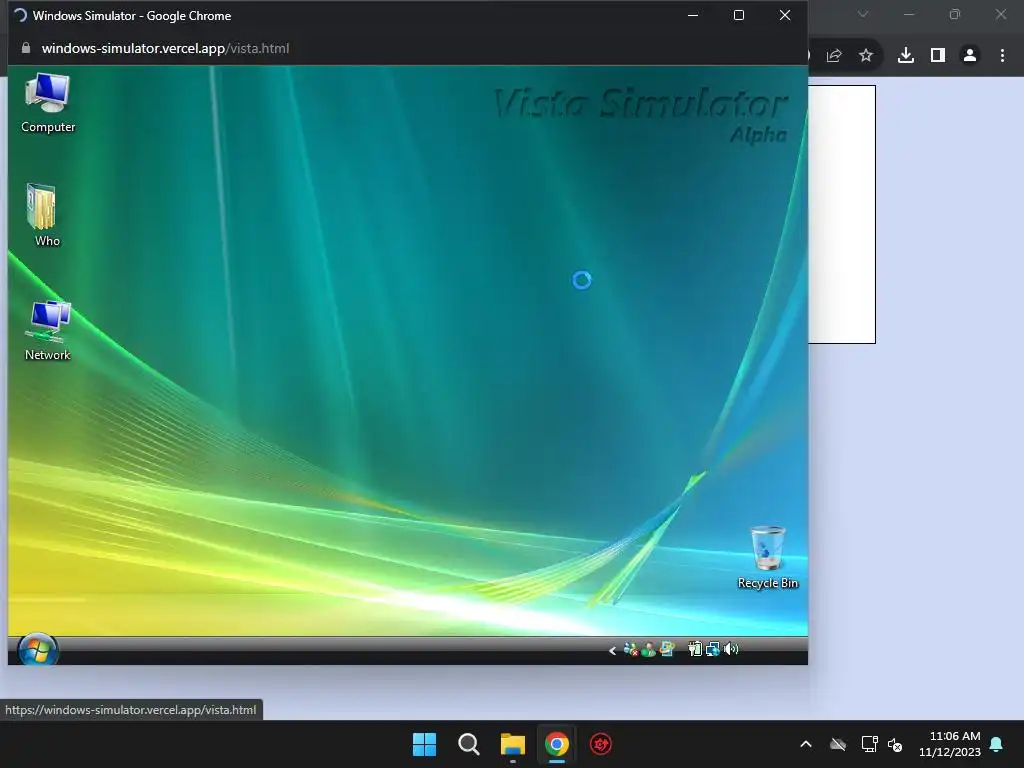This screenshot has height=768, width=1024.
Task: Open the clock showing 11:06 AM
Action: click(950, 744)
